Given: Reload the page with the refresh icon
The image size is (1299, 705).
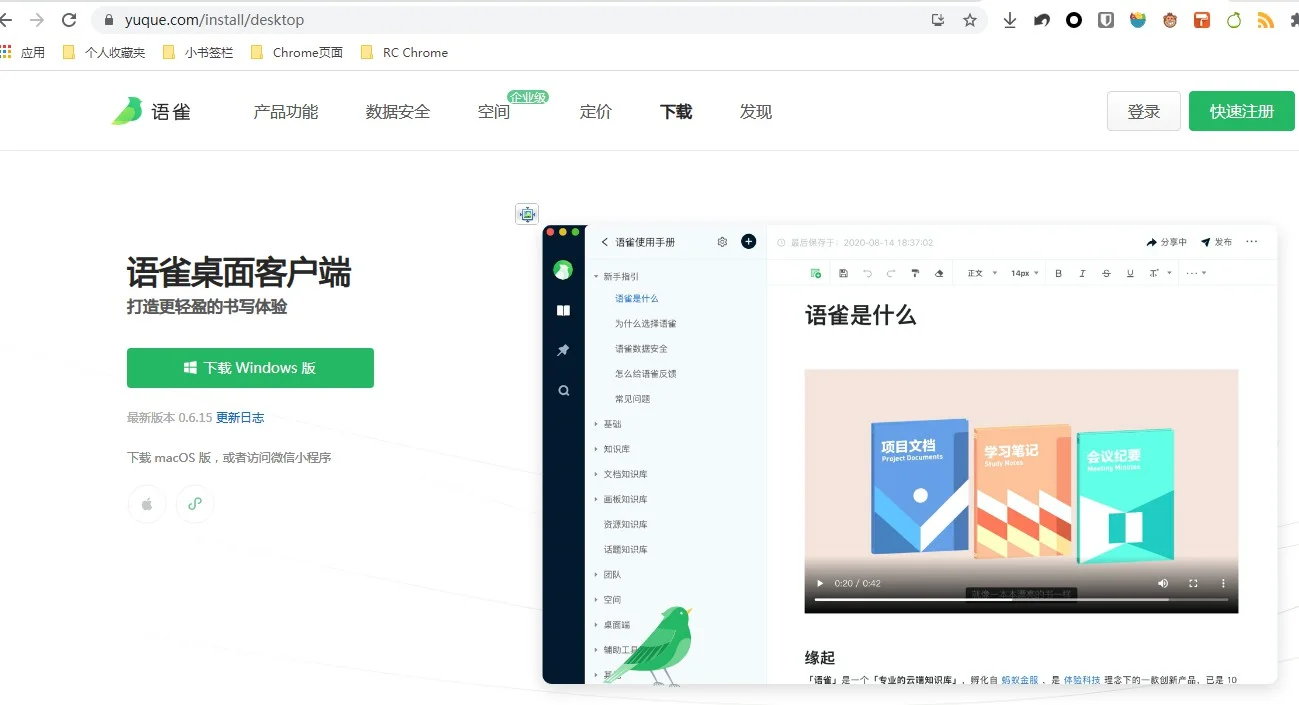Looking at the screenshot, I should 69,20.
